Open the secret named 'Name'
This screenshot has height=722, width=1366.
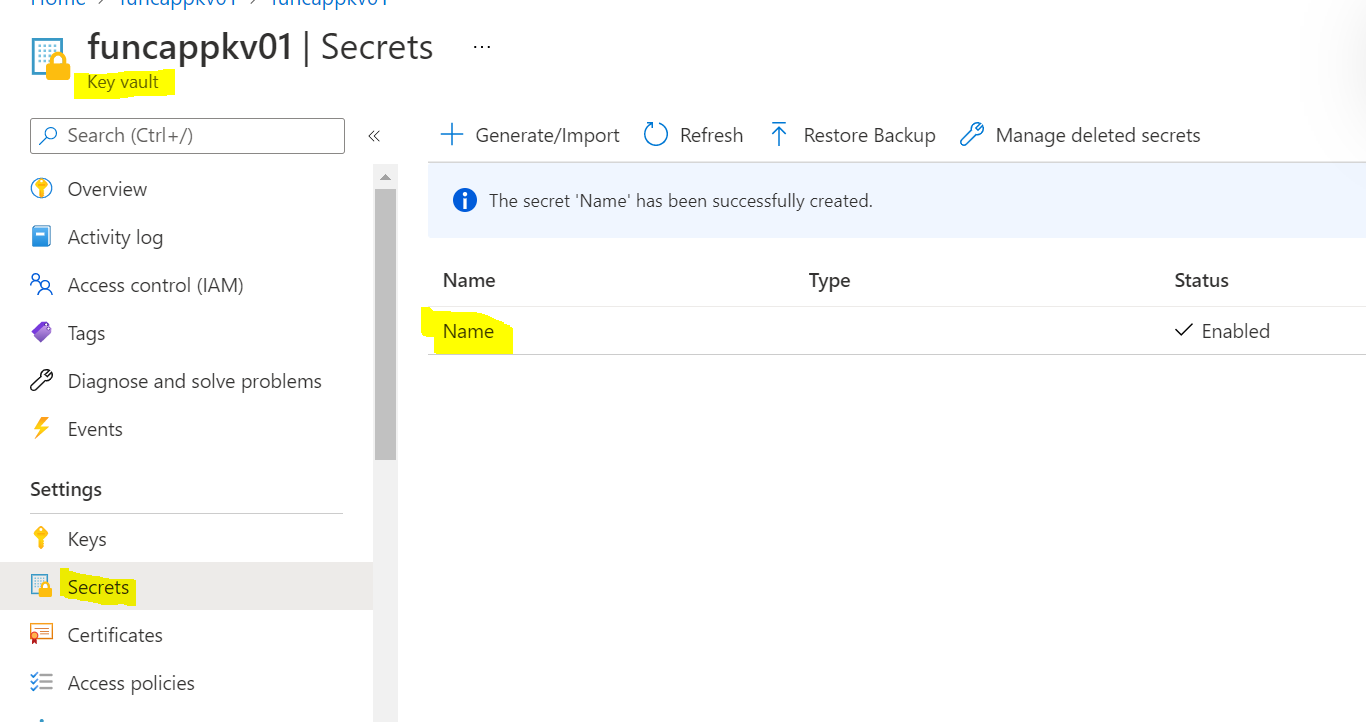468,331
